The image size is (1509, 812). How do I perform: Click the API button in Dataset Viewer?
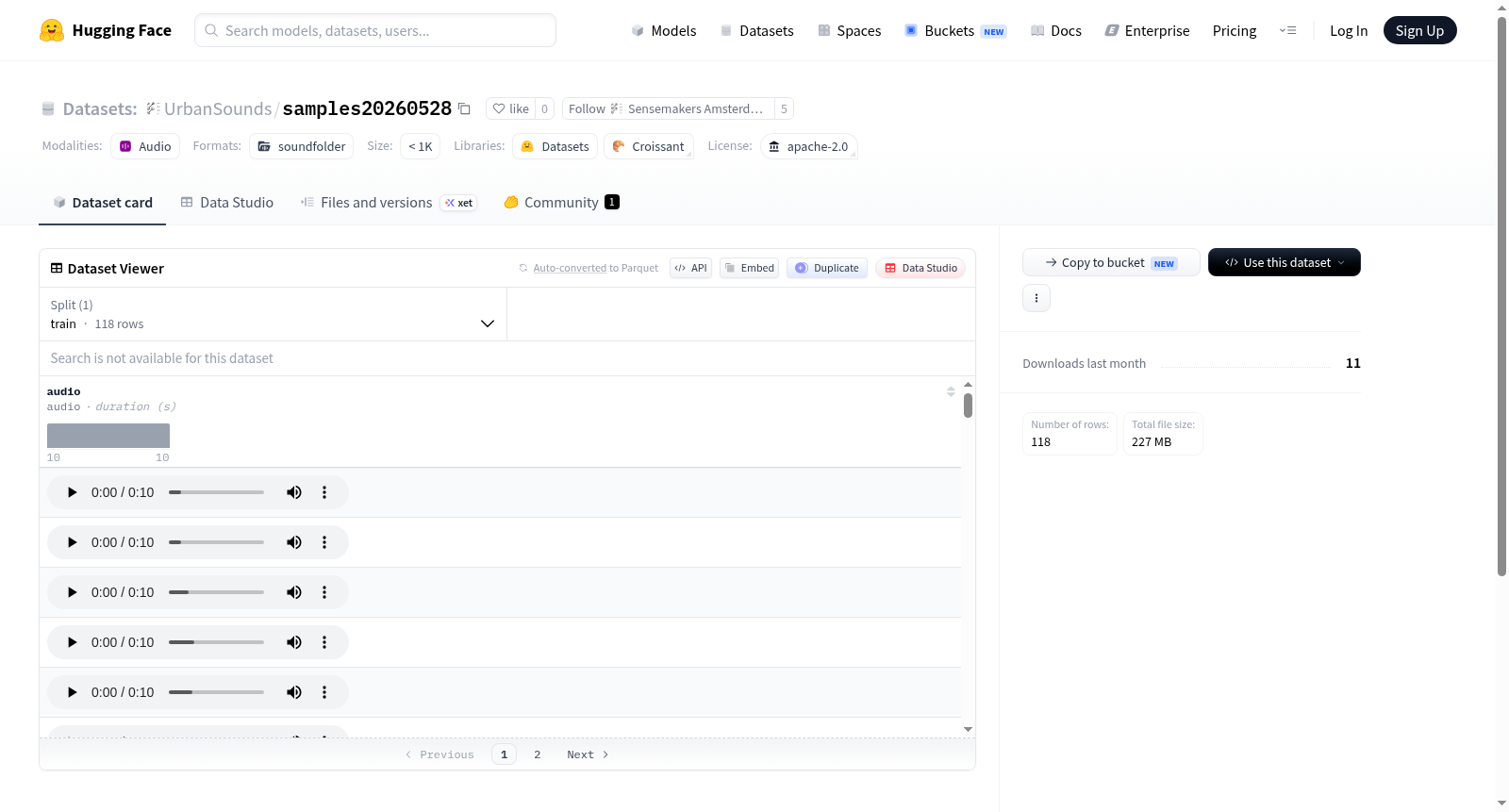tap(690, 268)
